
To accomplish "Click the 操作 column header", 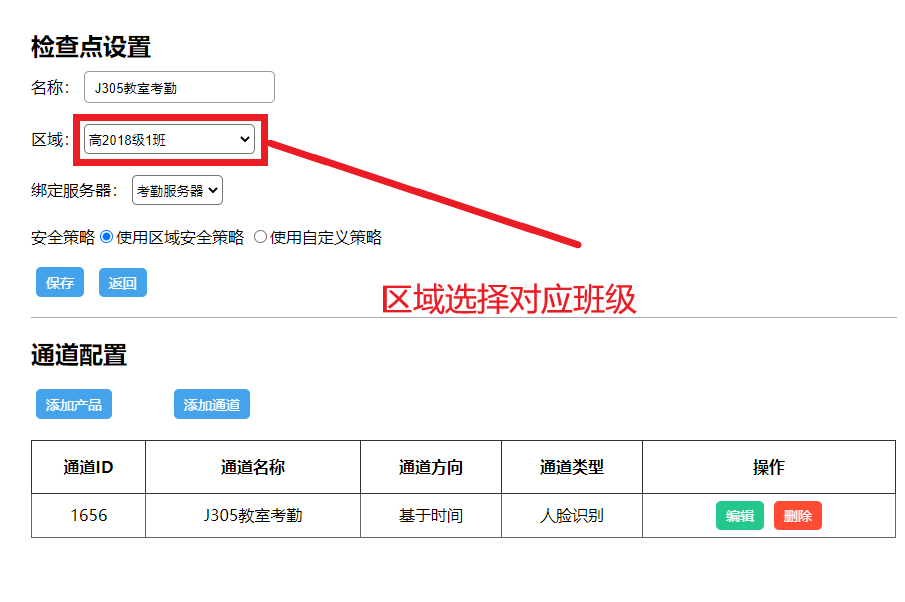I will pos(768,467).
